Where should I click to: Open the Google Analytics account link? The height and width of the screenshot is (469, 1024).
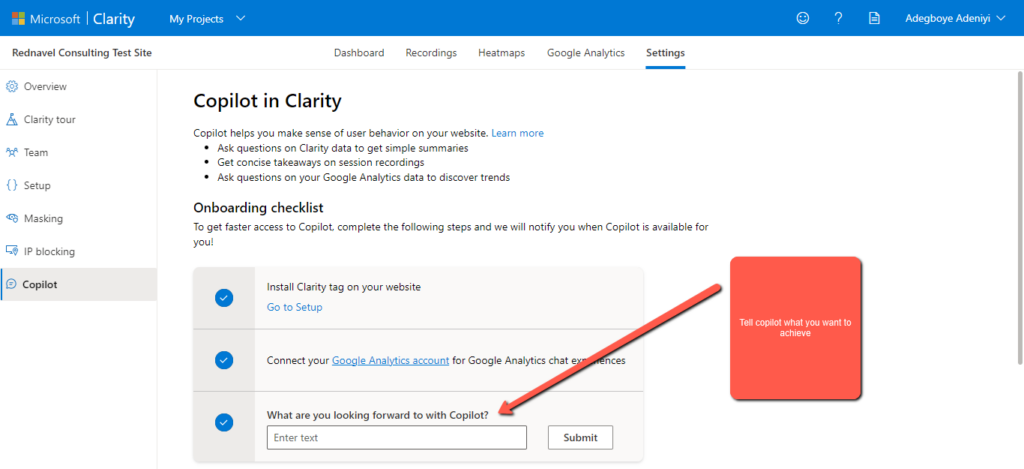pyautogui.click(x=391, y=360)
